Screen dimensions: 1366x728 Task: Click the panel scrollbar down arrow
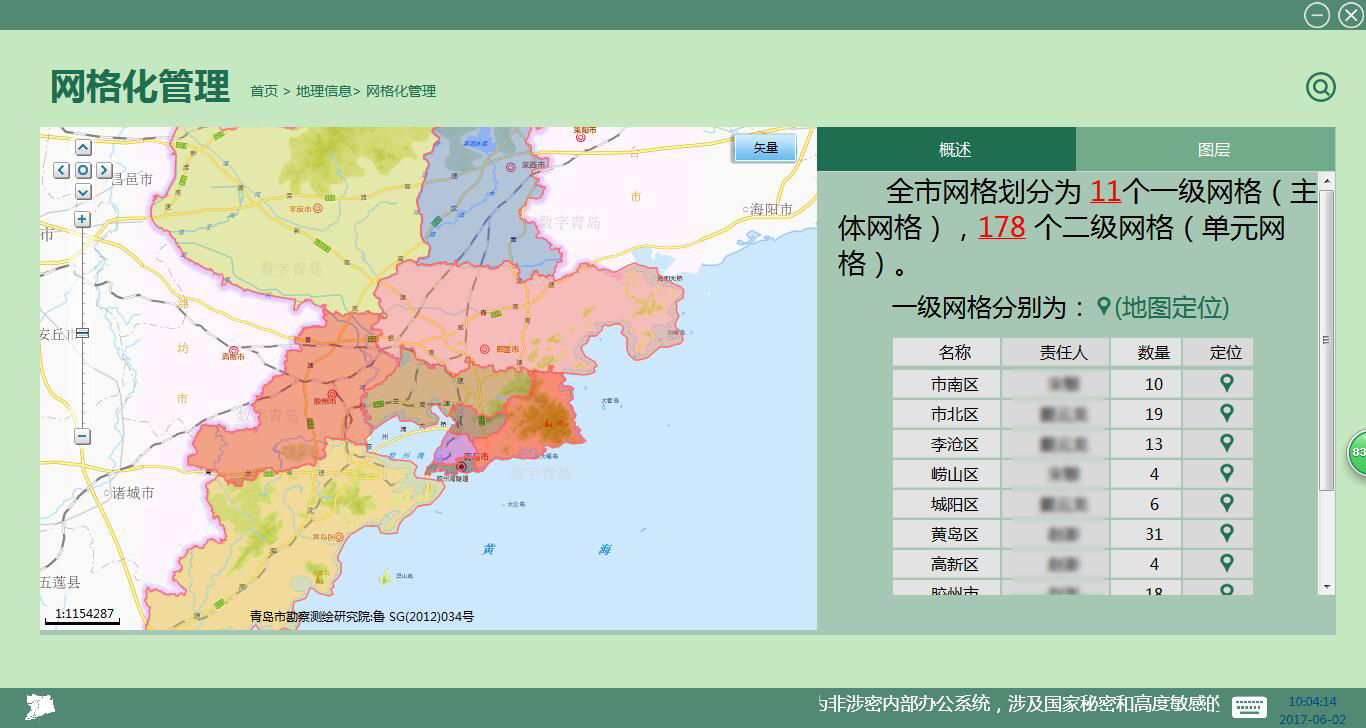coord(1327,587)
